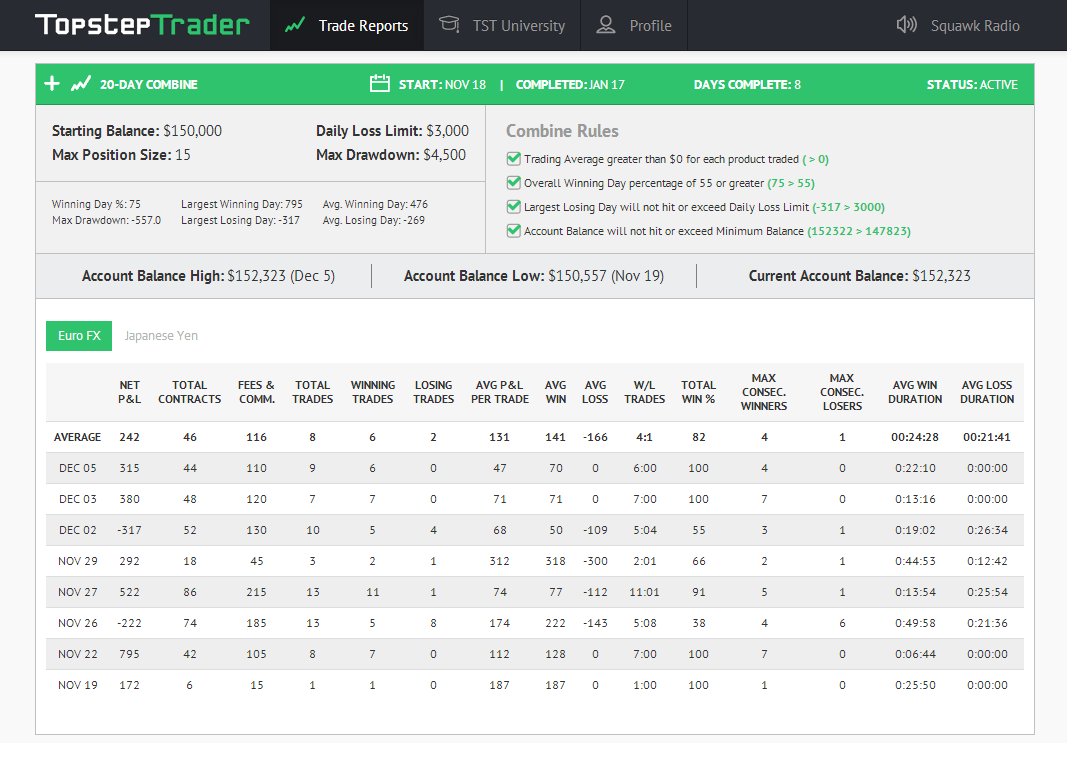Click the STATUS: ACTIVE label
The image size is (1067, 759).
point(972,84)
